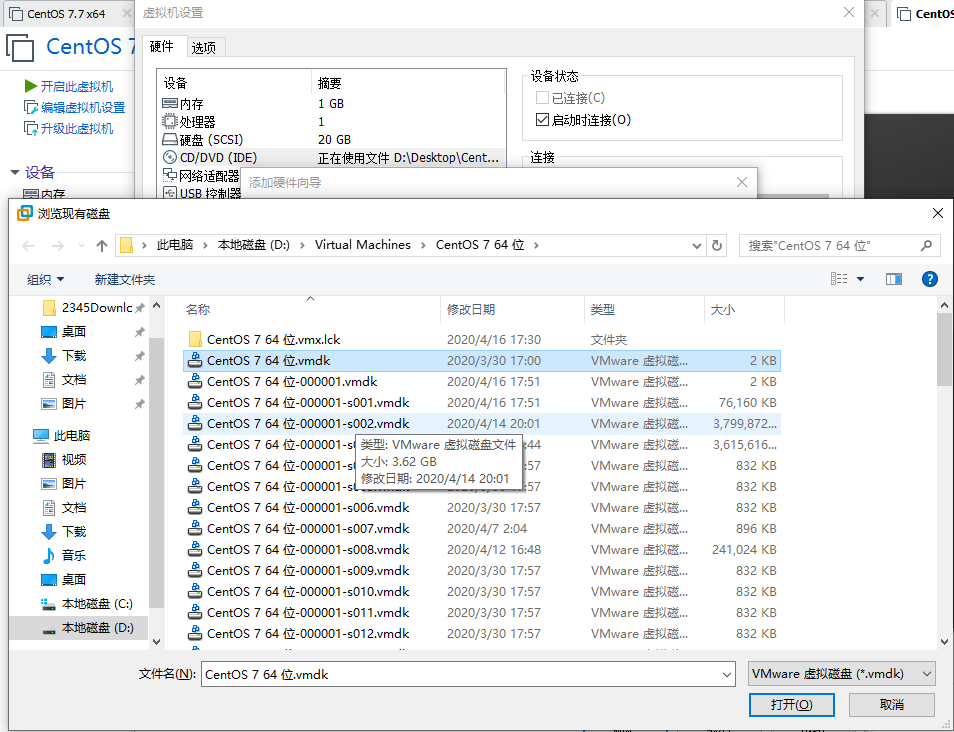Sort files by 大小 column

coord(723,310)
